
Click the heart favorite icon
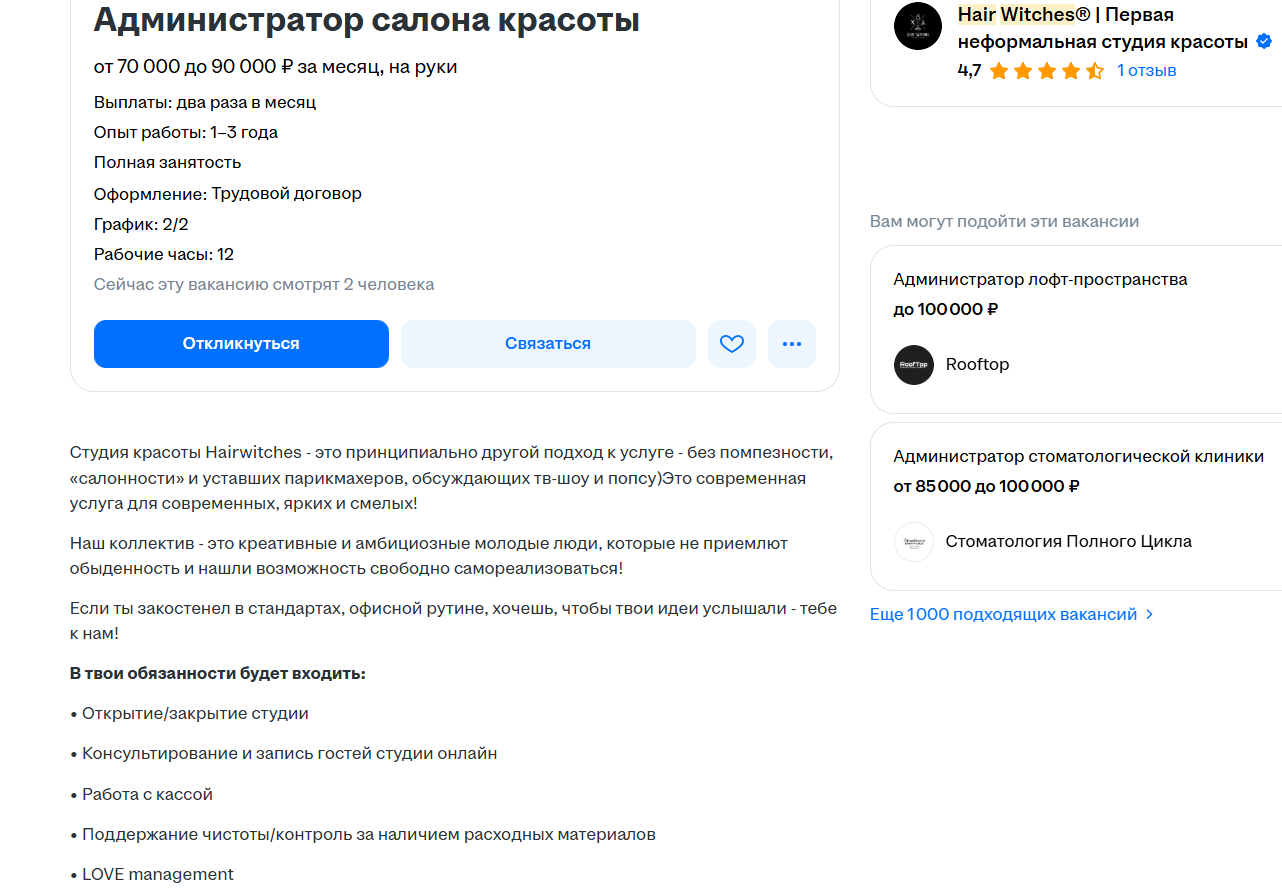point(732,344)
